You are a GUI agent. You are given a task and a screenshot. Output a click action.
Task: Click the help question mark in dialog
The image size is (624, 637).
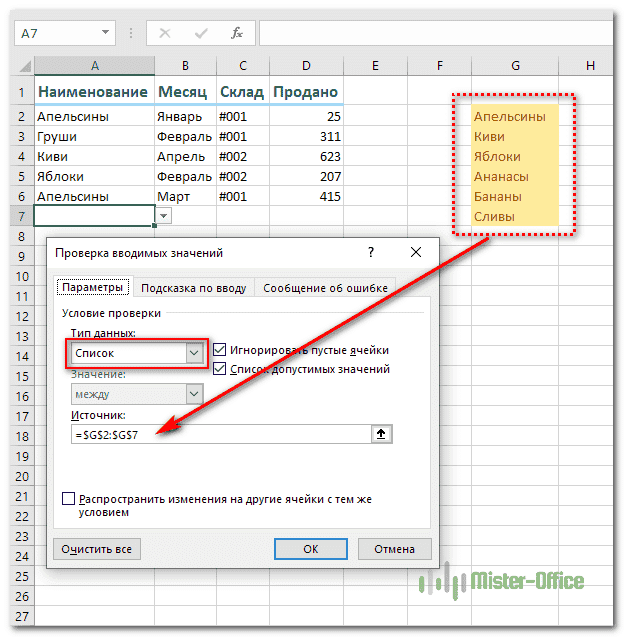coord(370,253)
